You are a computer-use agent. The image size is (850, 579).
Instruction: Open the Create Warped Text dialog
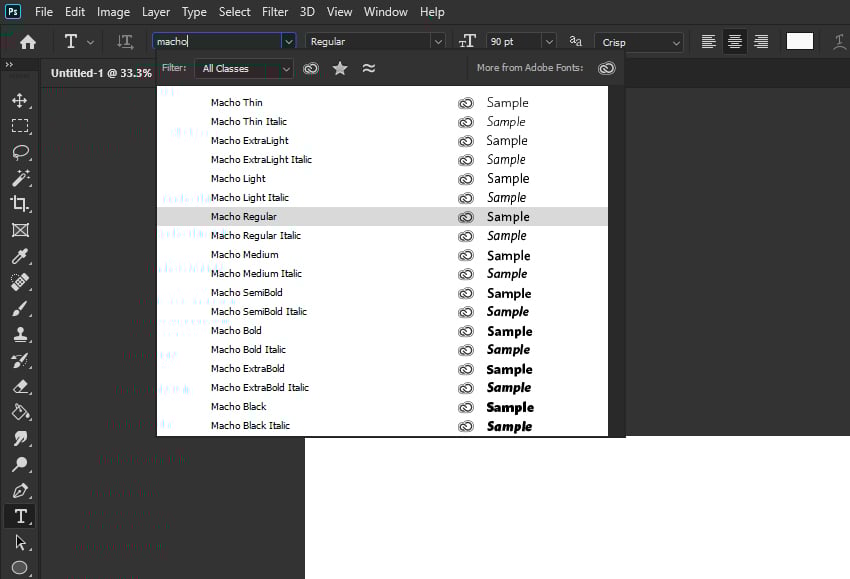[x=839, y=41]
